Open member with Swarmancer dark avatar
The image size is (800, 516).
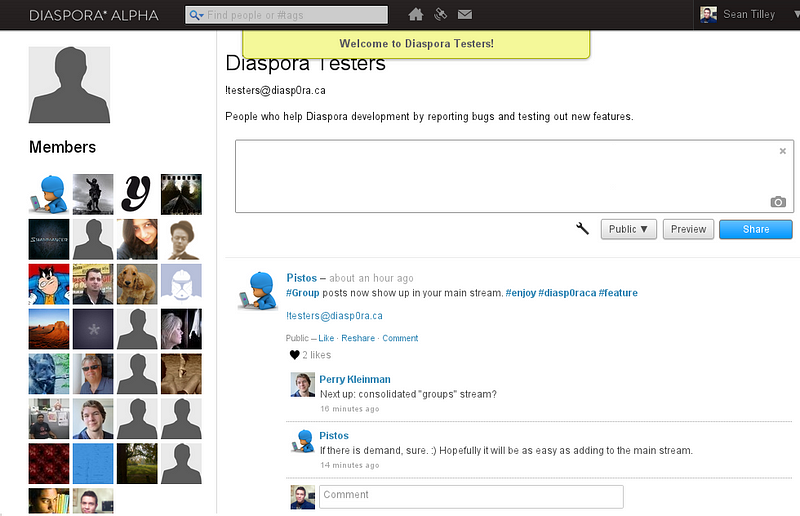pos(49,239)
